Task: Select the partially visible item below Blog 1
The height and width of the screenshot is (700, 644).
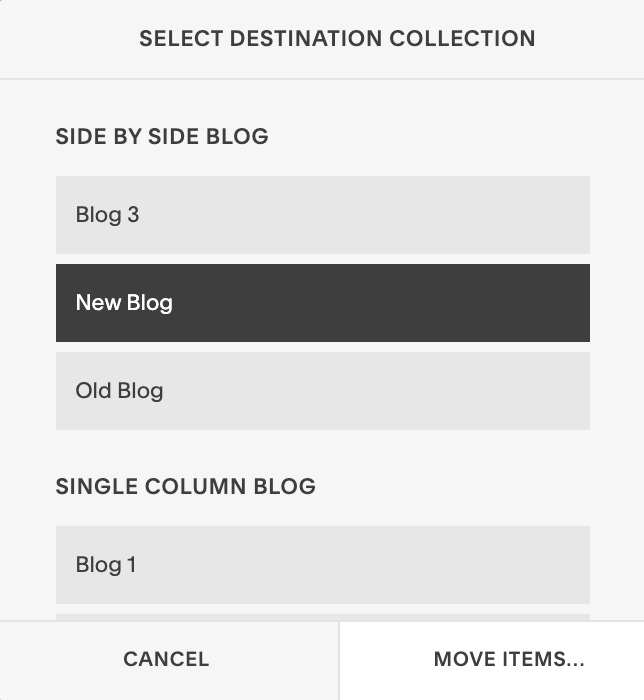Action: (x=323, y=617)
